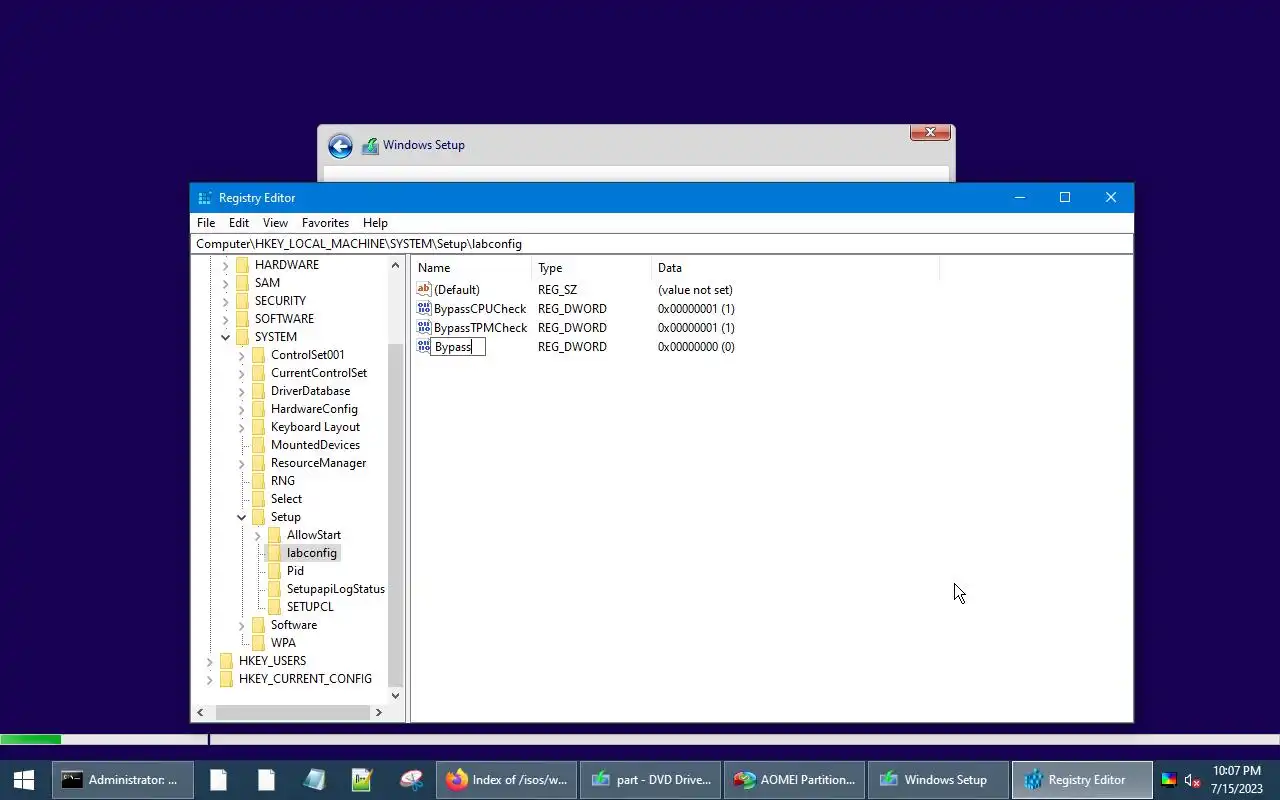Open the Help menu

tap(375, 223)
